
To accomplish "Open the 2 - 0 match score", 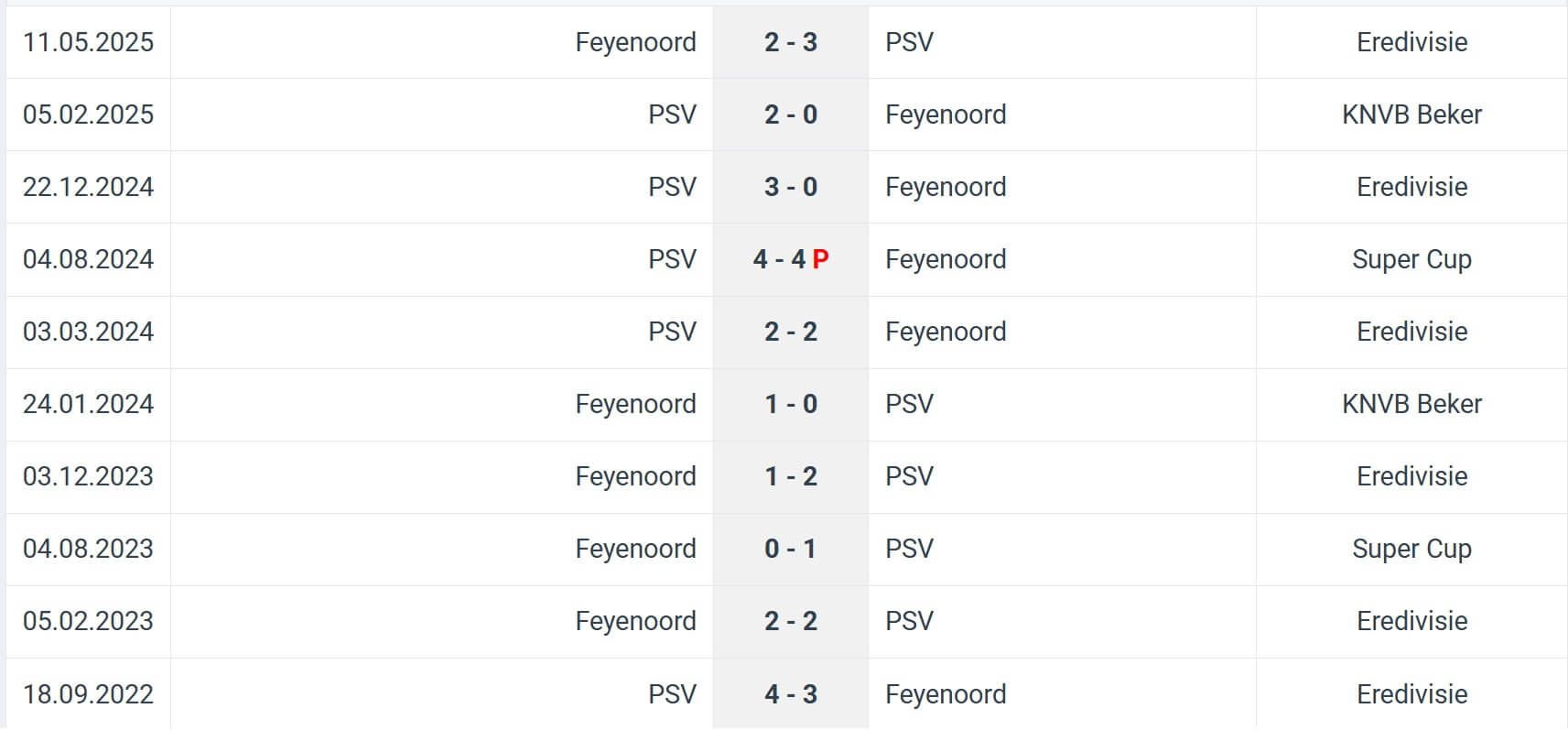I will pos(791,114).
